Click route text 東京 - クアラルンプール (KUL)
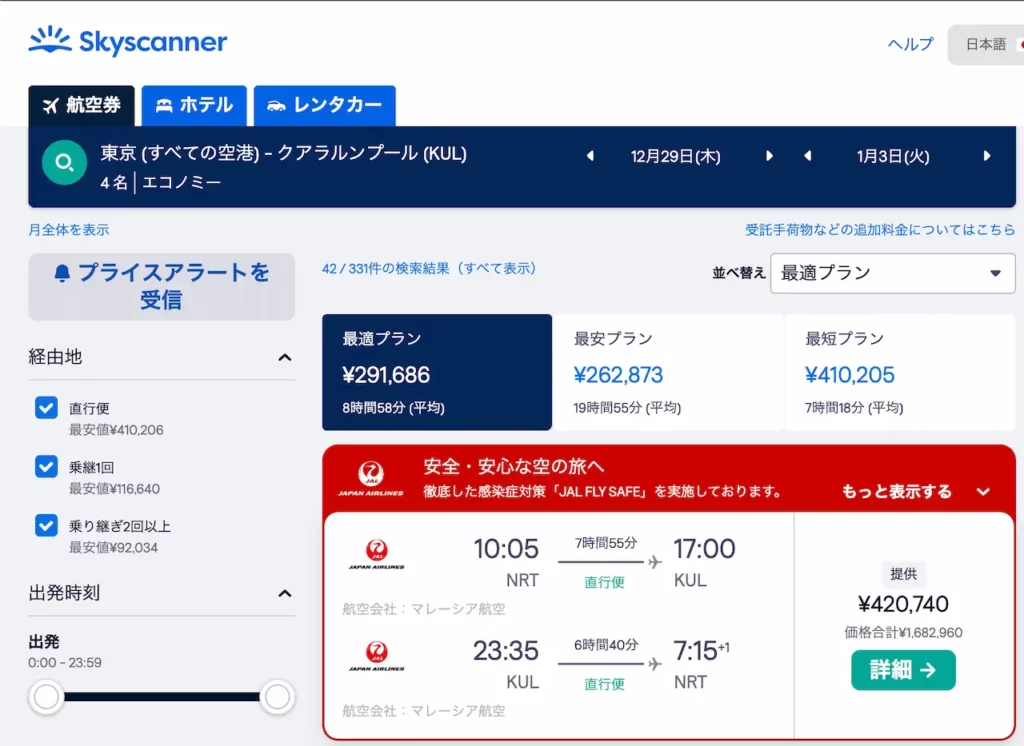1024x746 pixels. (283, 154)
